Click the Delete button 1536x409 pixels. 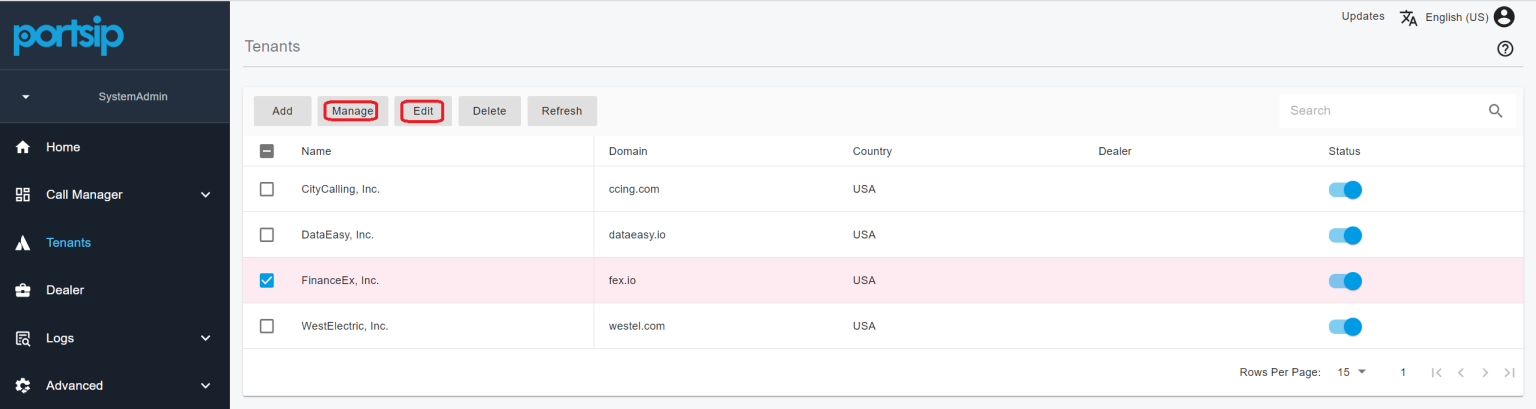[489, 111]
